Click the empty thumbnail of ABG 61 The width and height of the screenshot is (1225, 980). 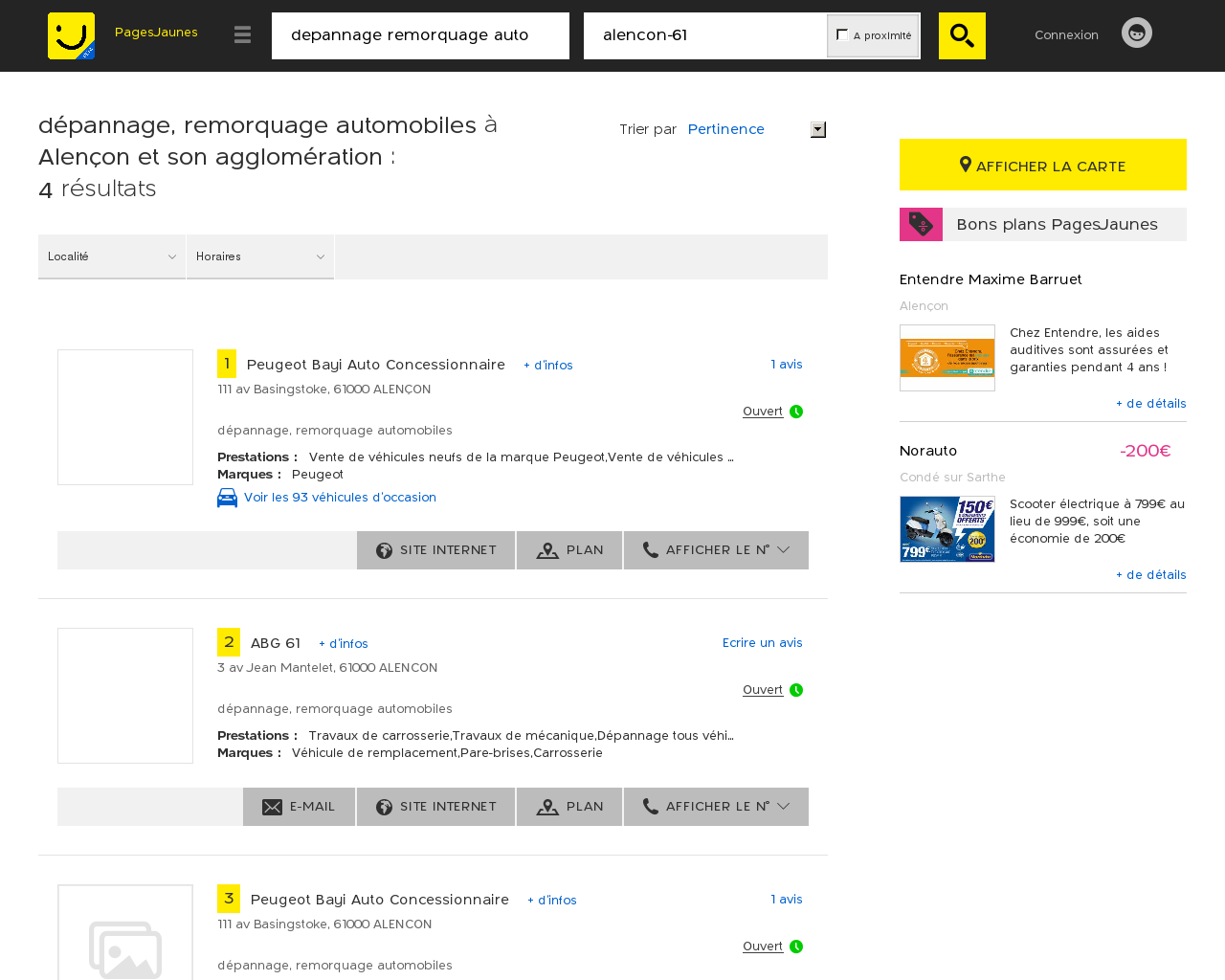tap(125, 696)
